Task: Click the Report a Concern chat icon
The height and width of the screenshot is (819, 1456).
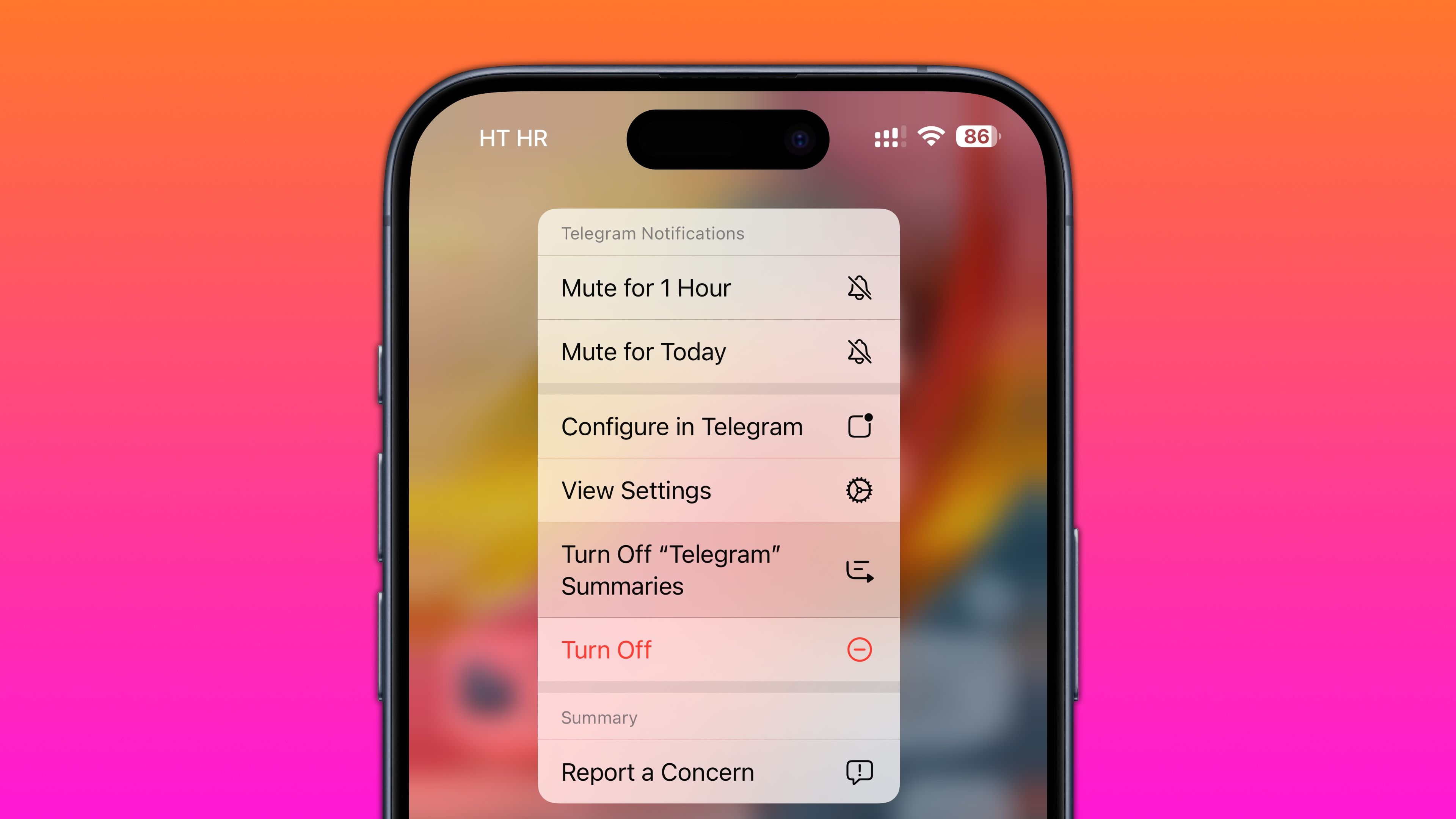Action: pyautogui.click(x=860, y=771)
